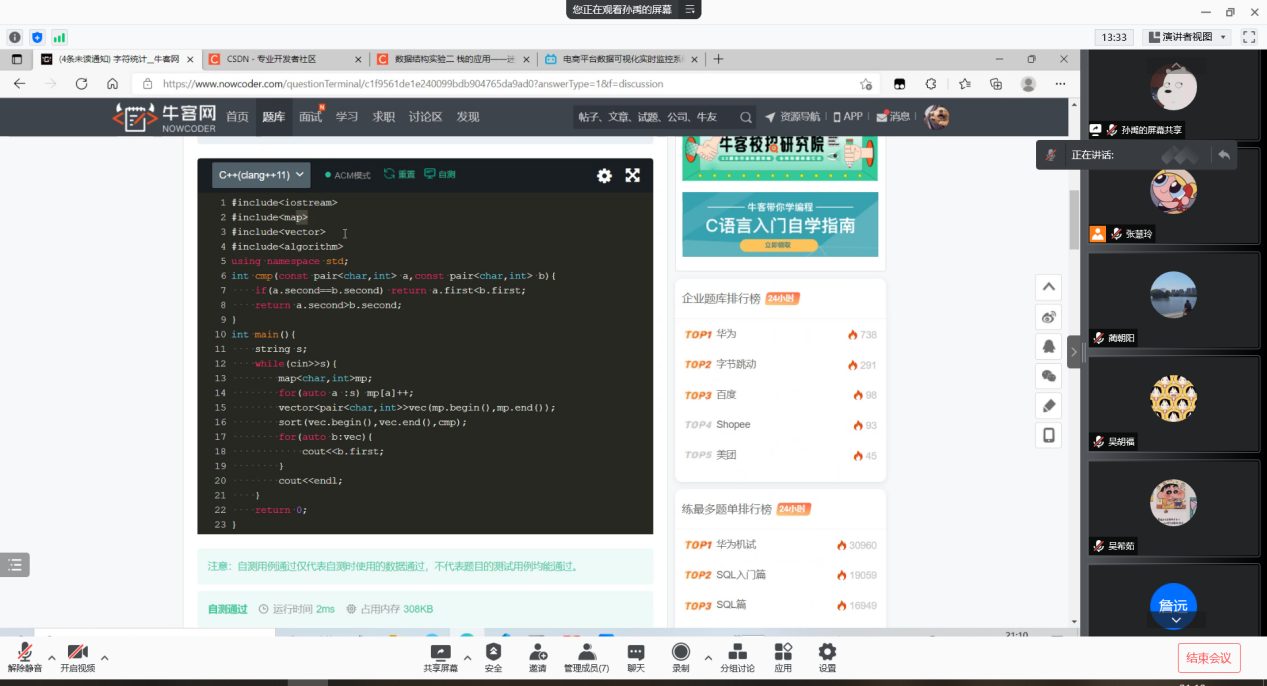
Task: Open the meeting 安全 security icon
Action: [493, 656]
